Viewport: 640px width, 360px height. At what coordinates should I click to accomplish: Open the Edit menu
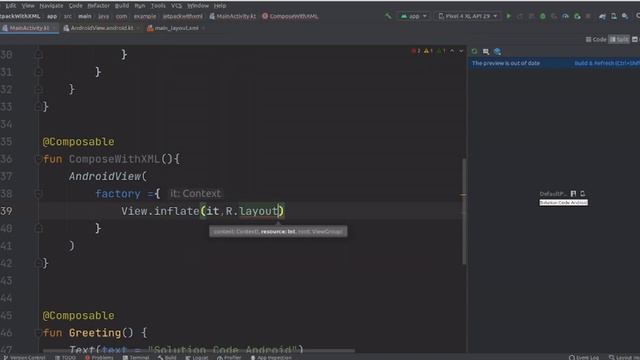pos(11,6)
